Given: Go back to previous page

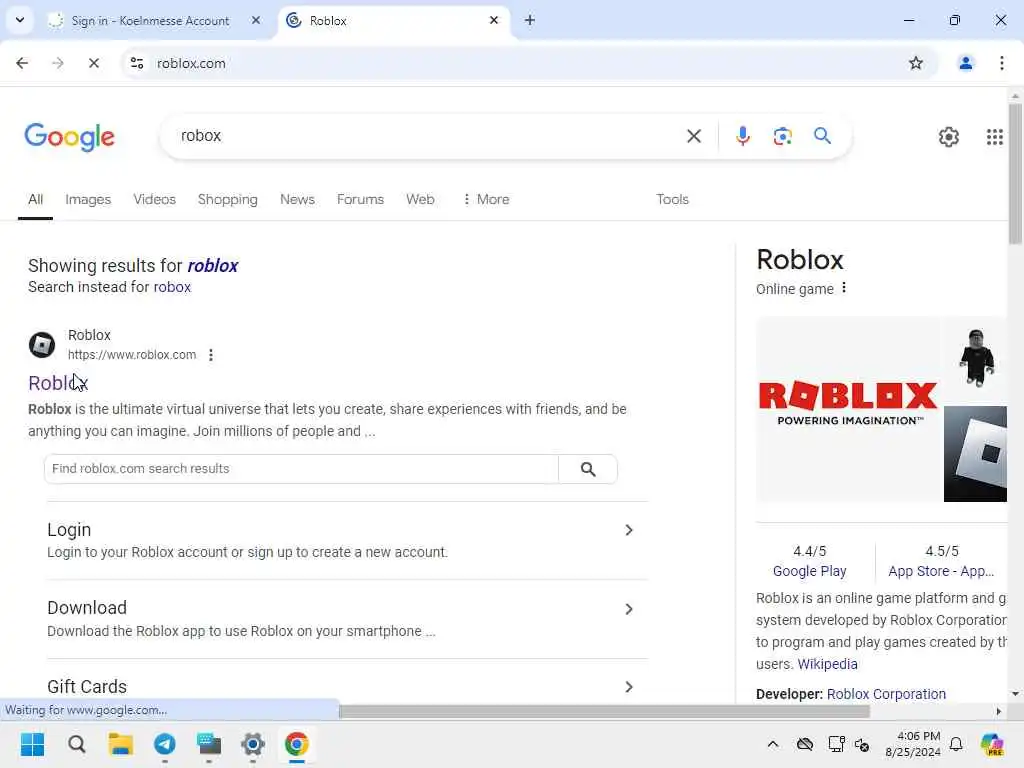Looking at the screenshot, I should (22, 63).
